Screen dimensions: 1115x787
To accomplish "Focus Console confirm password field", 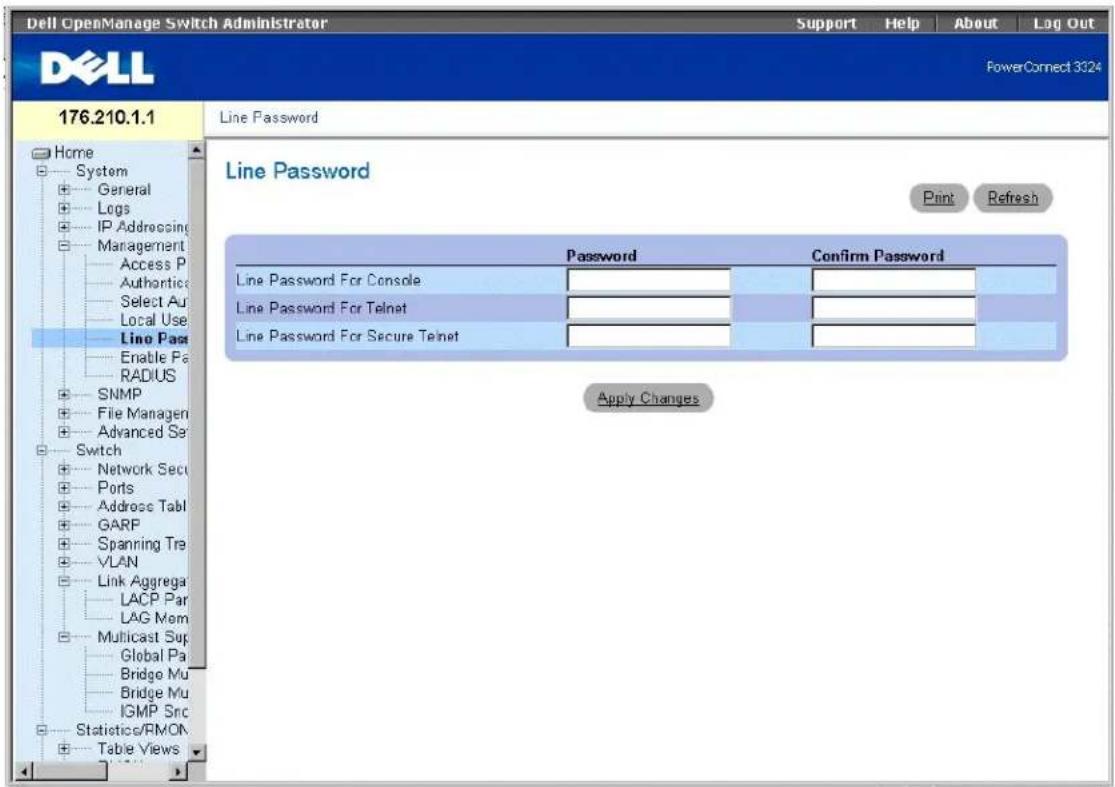I will [894, 280].
